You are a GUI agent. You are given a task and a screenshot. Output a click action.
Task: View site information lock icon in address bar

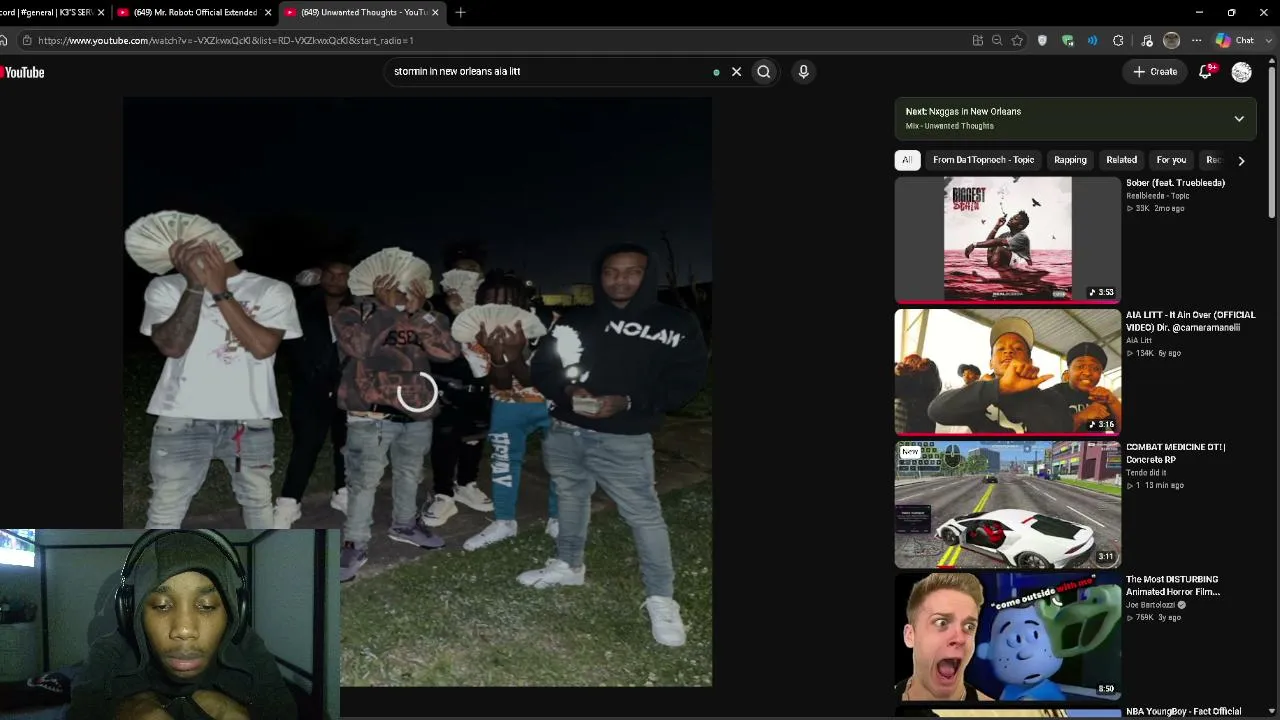(x=27, y=41)
